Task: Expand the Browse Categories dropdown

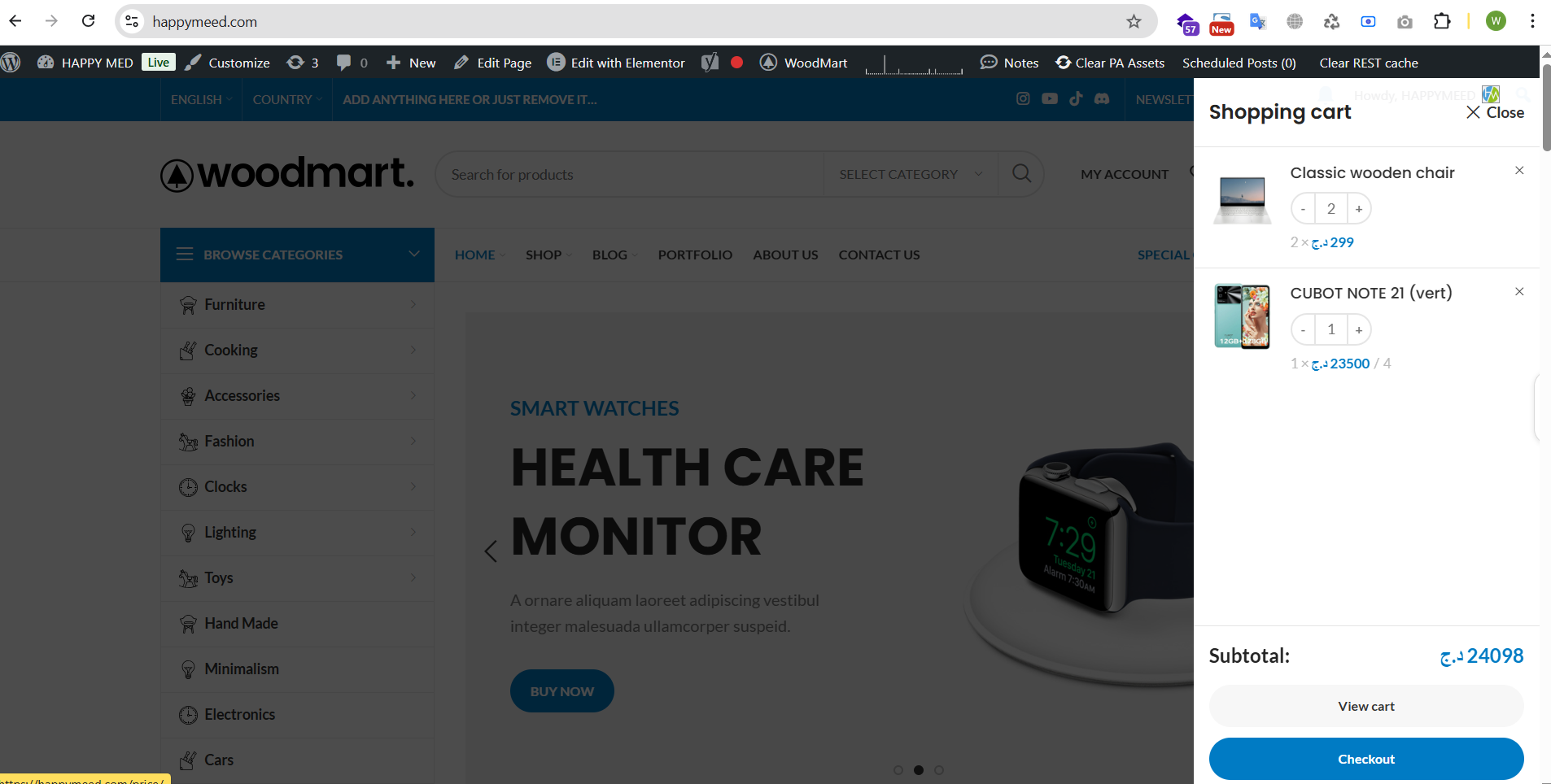Action: click(298, 255)
